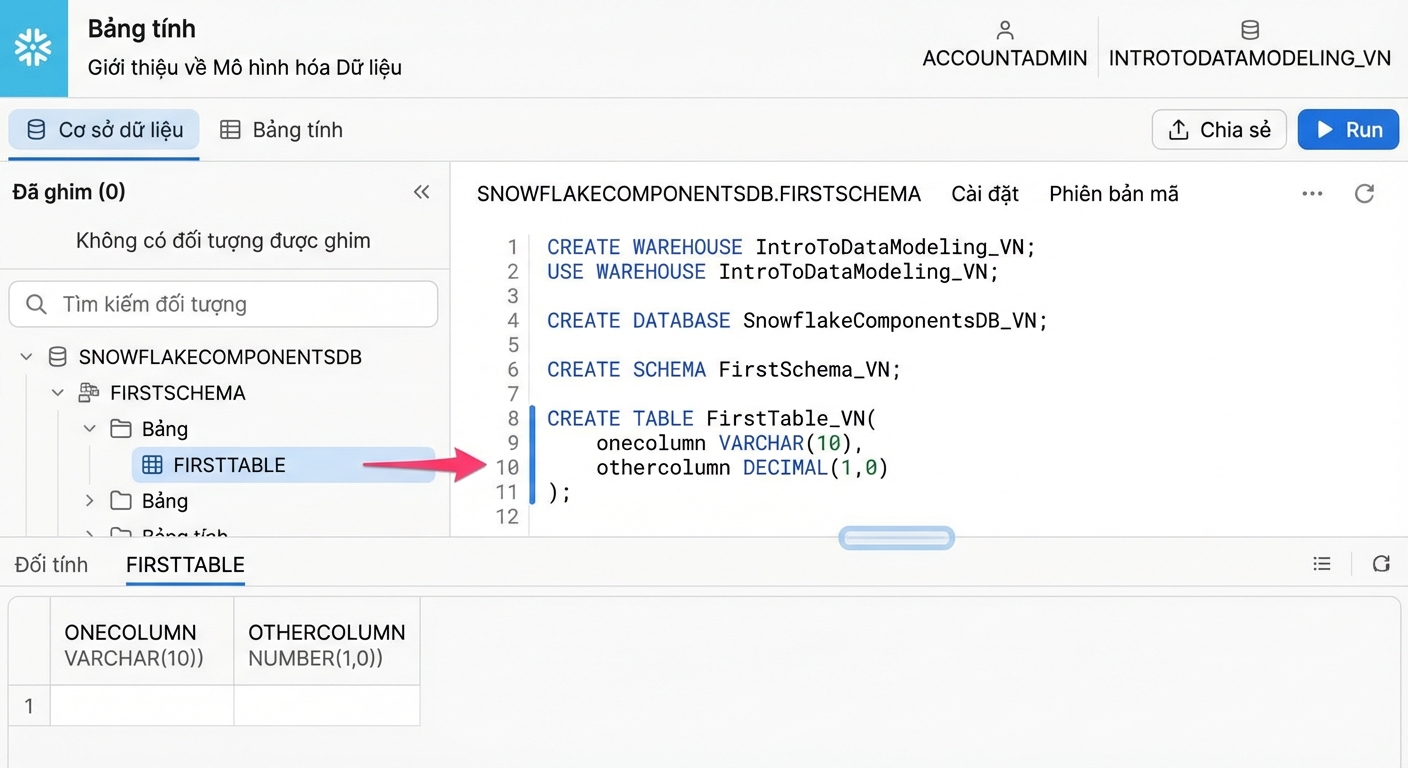Open the SNOWFLAKECOMPONENTSDB.FIRSTSCHEMA context selector
1408x768 pixels.
(x=699, y=194)
